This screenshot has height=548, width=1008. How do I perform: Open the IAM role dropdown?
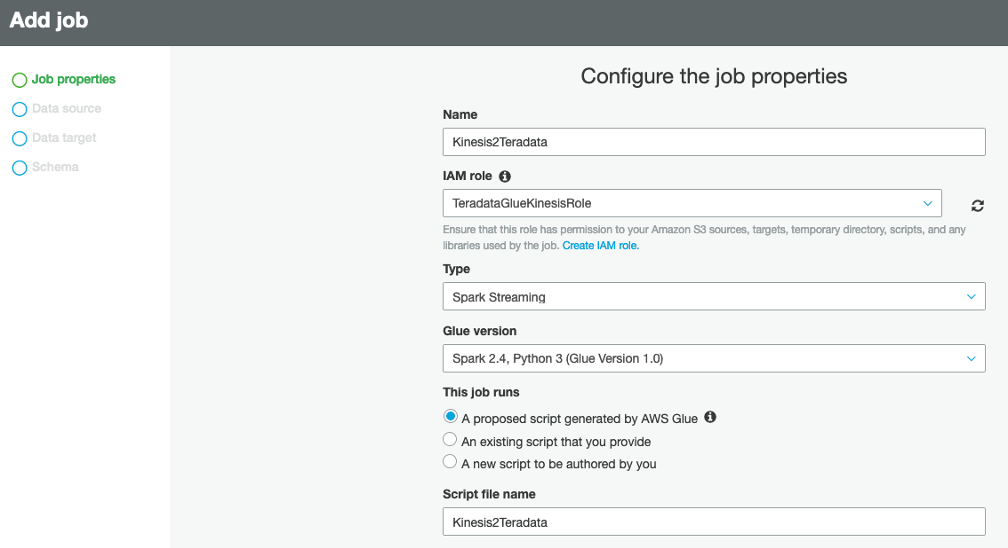click(x=692, y=203)
